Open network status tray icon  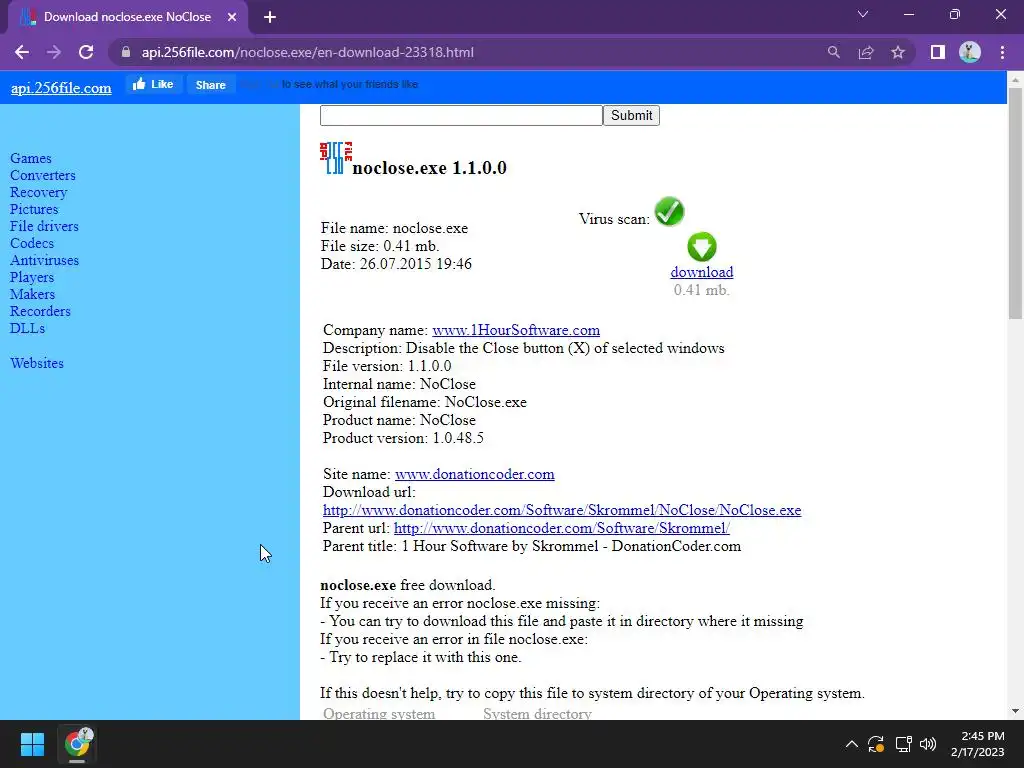click(x=903, y=744)
